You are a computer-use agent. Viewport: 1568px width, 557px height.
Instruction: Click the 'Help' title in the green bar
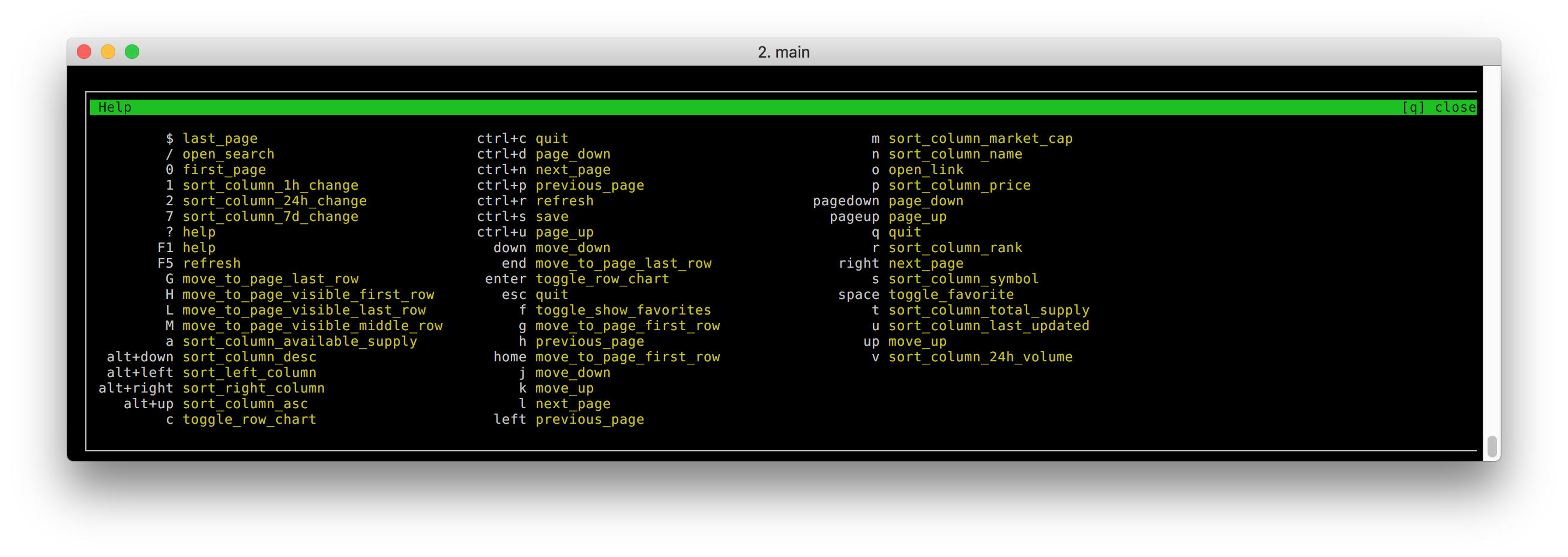(115, 108)
